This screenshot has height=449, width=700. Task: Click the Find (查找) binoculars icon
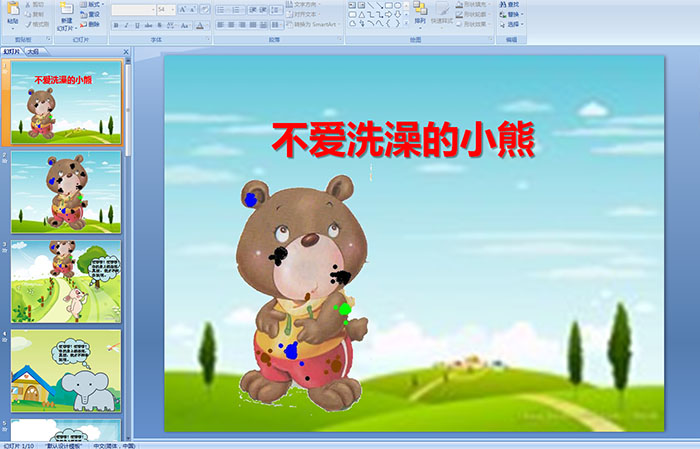tap(502, 4)
